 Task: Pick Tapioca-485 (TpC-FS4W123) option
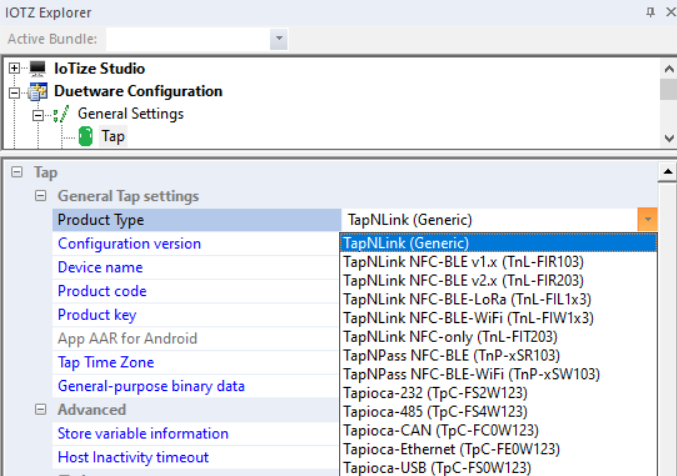(498, 412)
